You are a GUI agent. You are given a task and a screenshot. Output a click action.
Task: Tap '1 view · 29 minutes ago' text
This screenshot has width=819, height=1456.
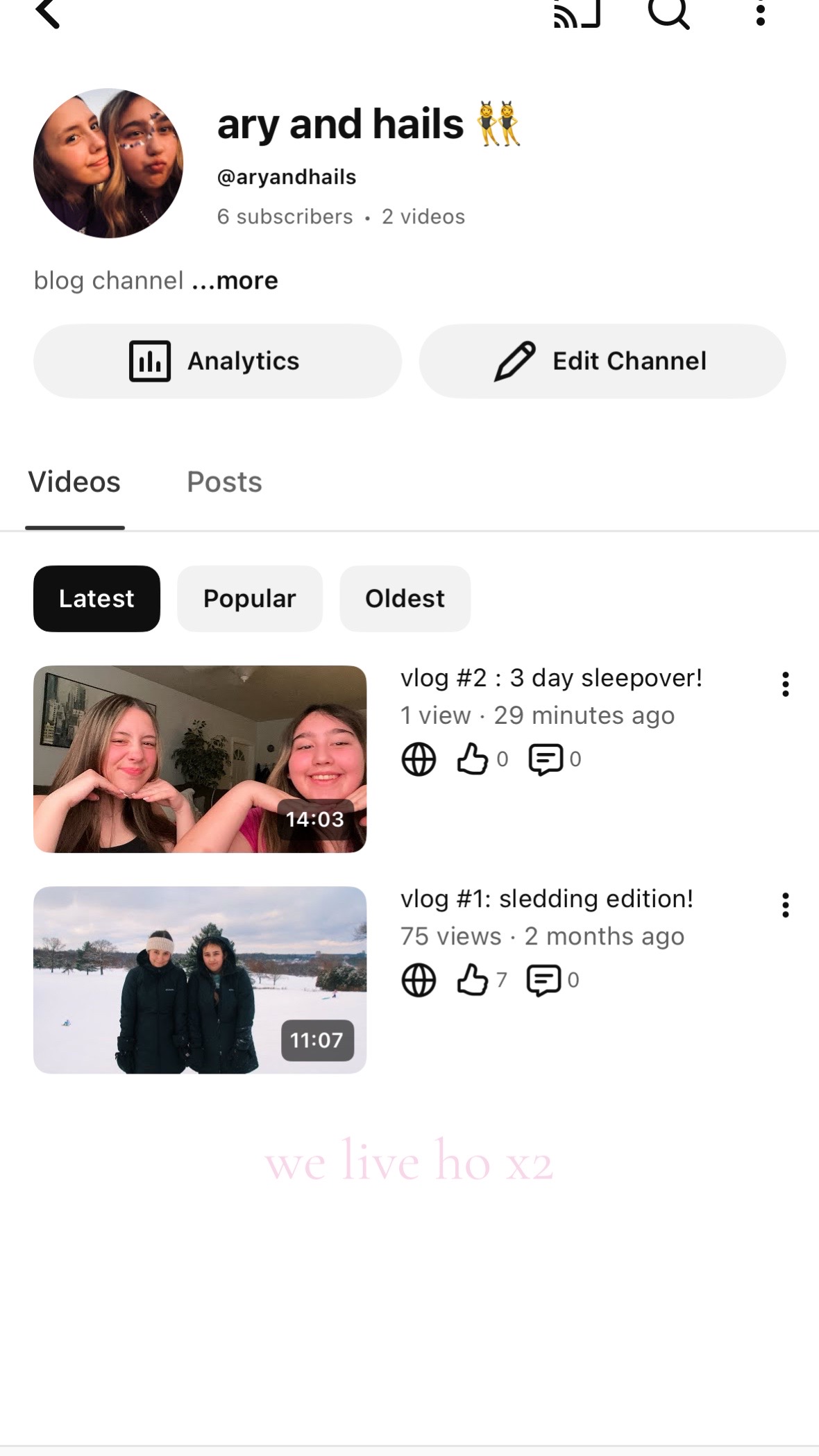point(538,716)
